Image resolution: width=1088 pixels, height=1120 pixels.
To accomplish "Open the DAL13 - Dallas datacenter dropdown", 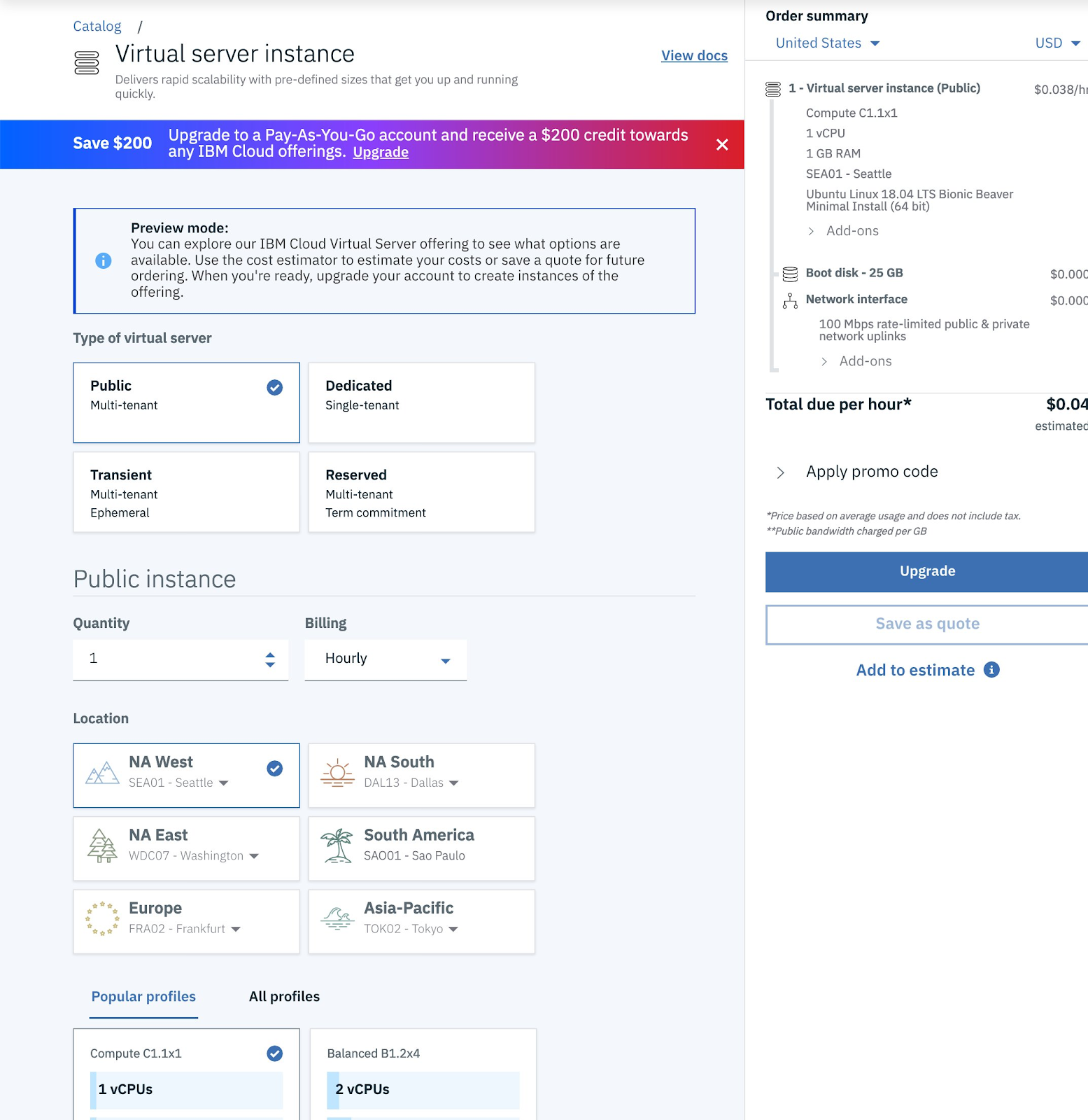I will click(411, 783).
